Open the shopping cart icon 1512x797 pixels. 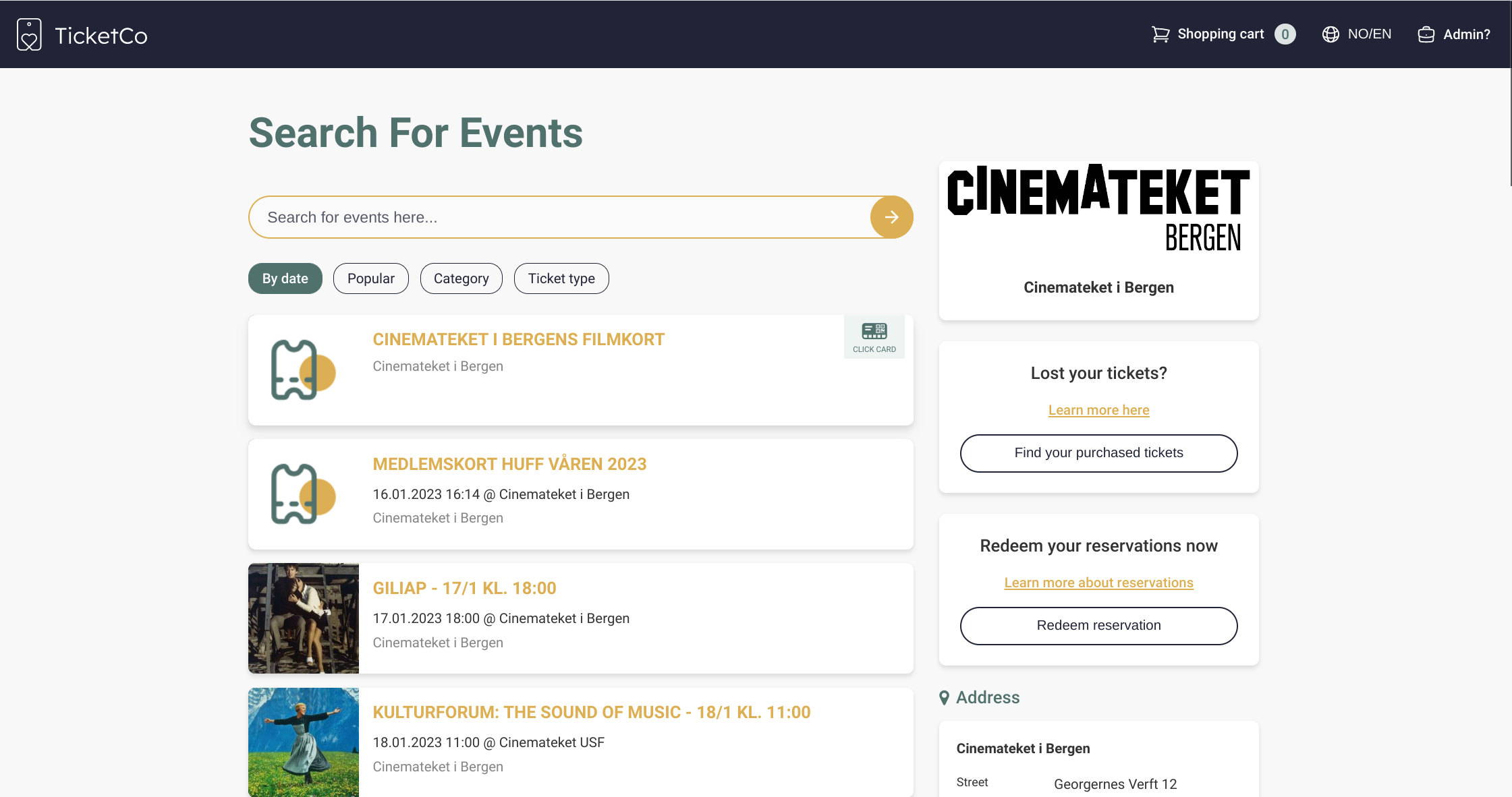coord(1160,34)
